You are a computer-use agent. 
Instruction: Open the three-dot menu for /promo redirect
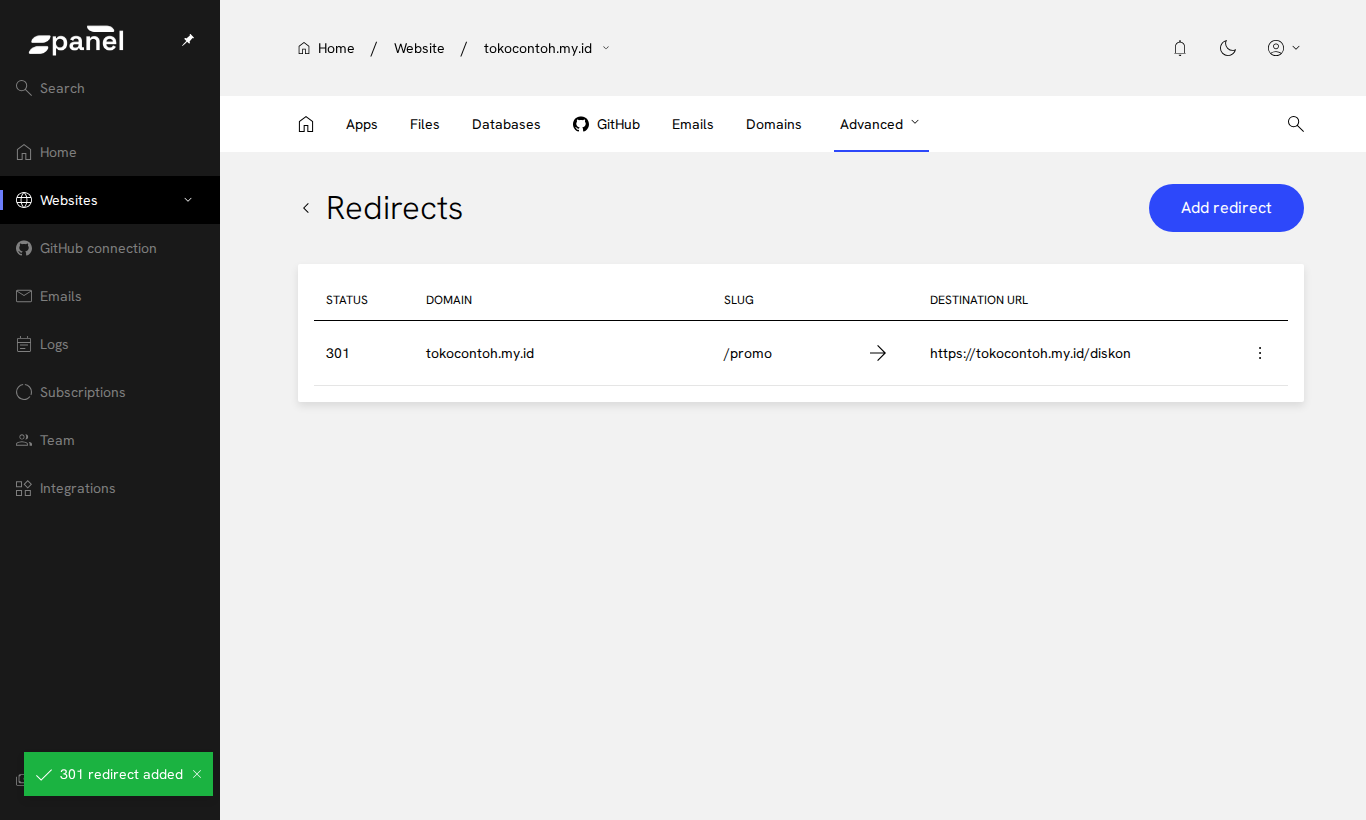pyautogui.click(x=1260, y=353)
